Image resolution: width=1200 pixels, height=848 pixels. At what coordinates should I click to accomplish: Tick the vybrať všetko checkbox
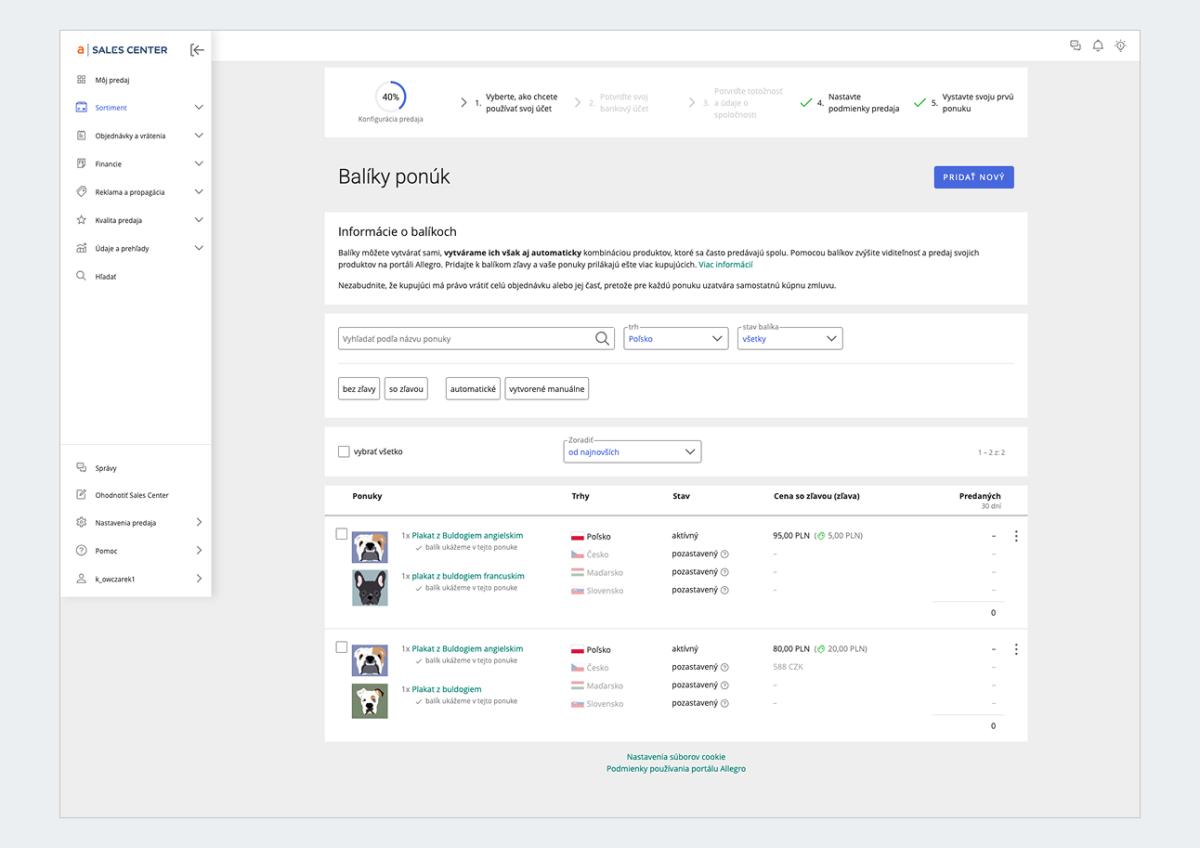pos(343,452)
